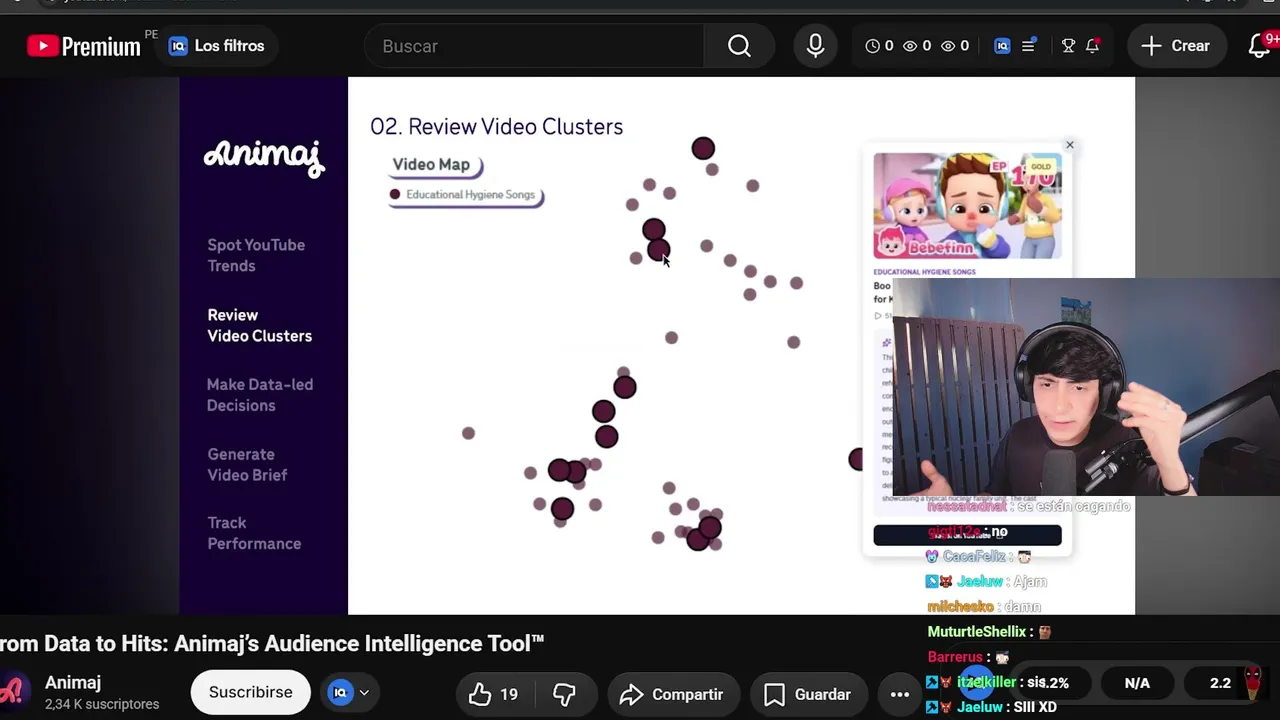Viewport: 1280px width, 720px height.
Task: Close the Bebefinn video detail card
Action: 1070,145
